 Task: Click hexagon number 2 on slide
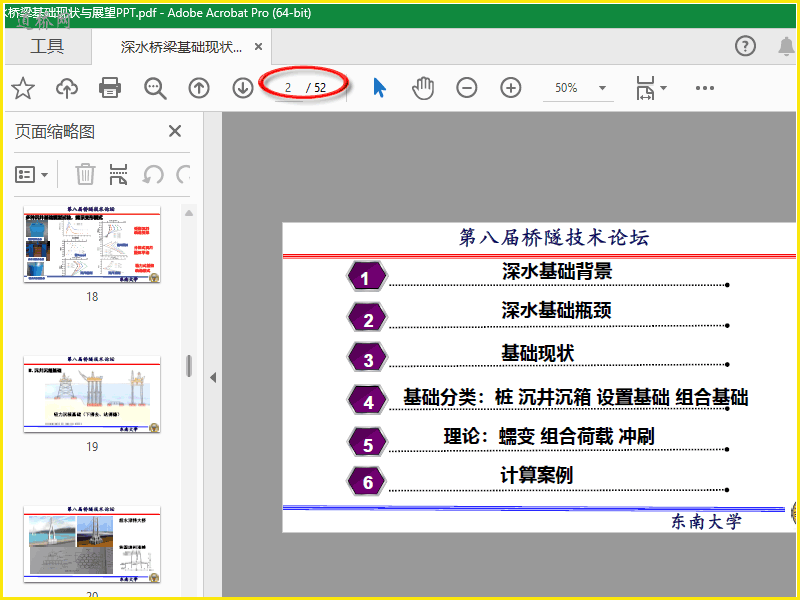[366, 318]
